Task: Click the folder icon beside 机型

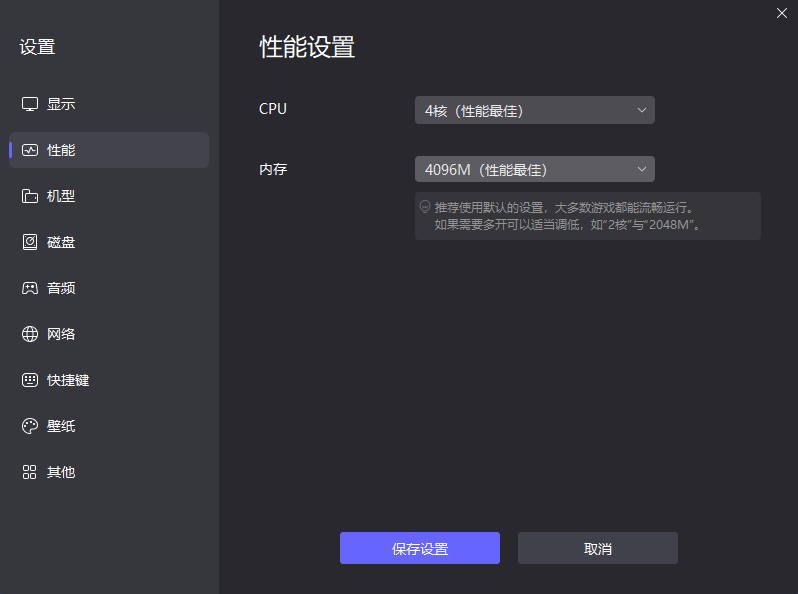Action: click(30, 196)
